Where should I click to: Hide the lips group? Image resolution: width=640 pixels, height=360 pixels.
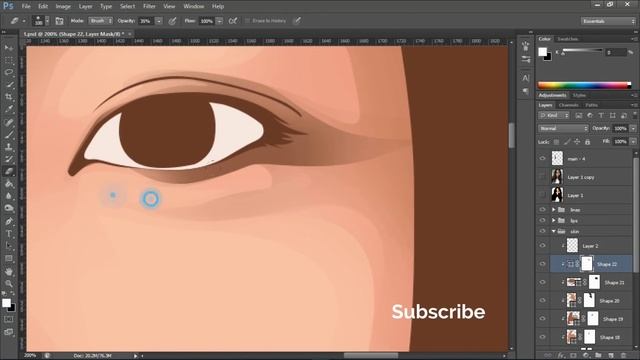(542, 220)
